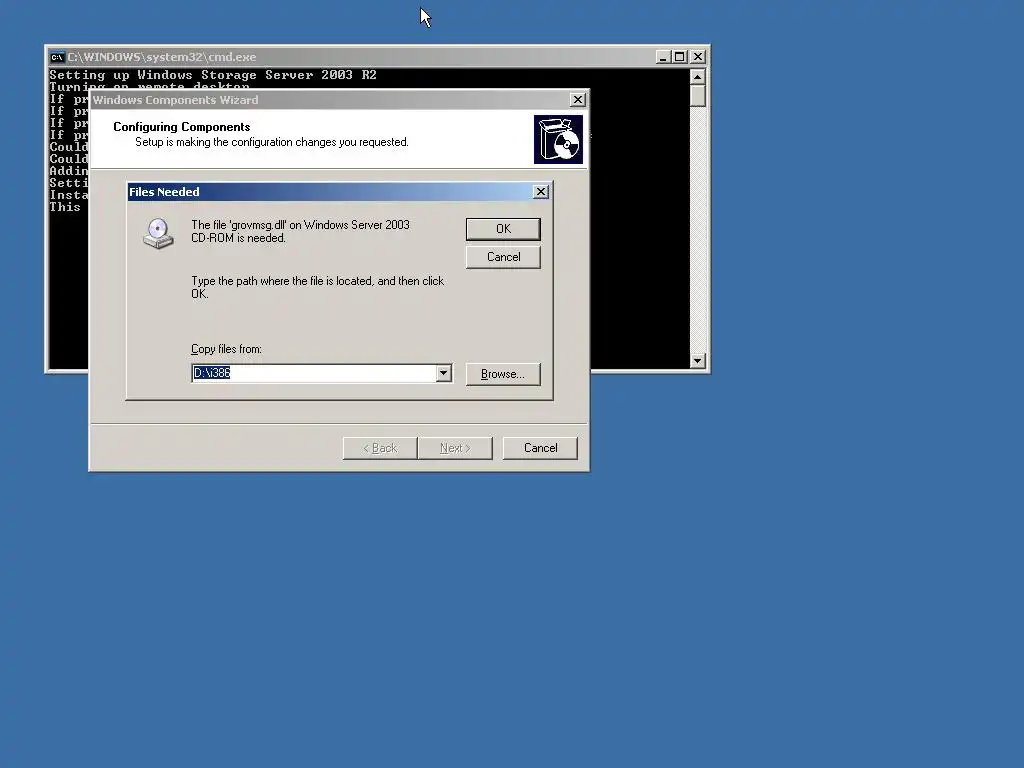The height and width of the screenshot is (768, 1024).
Task: Cancel the Files Needed dialog
Action: pos(503,257)
